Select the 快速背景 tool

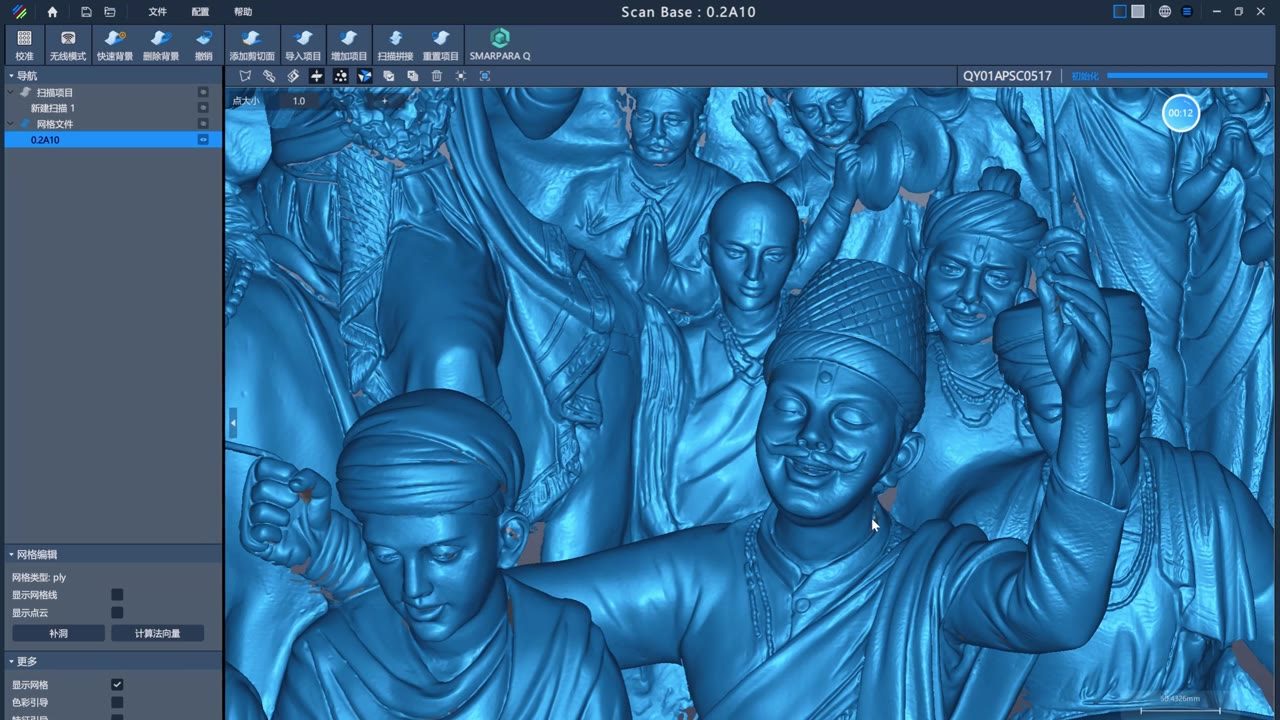[115, 45]
